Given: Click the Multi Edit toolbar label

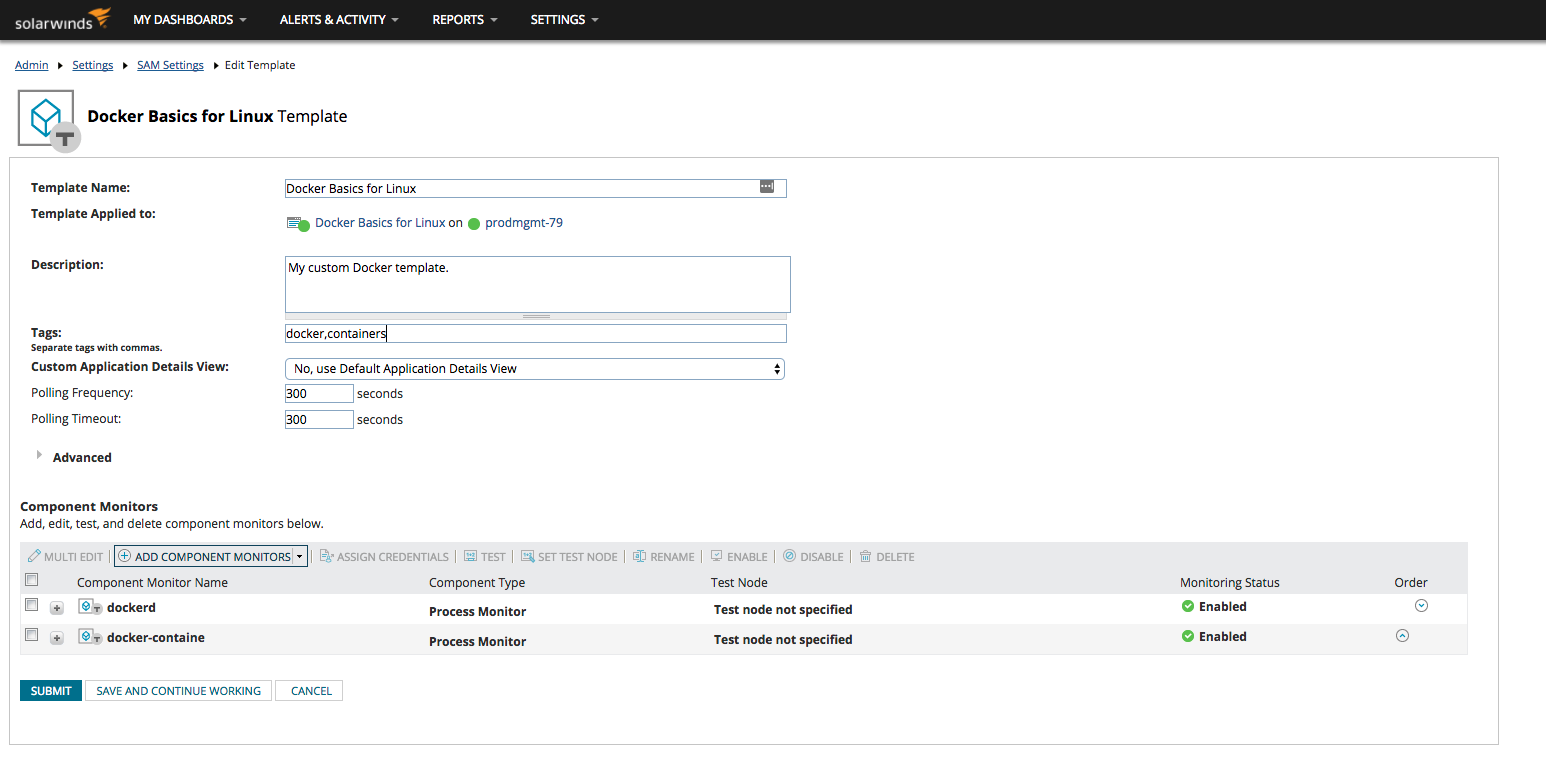Looking at the screenshot, I should click(74, 557).
